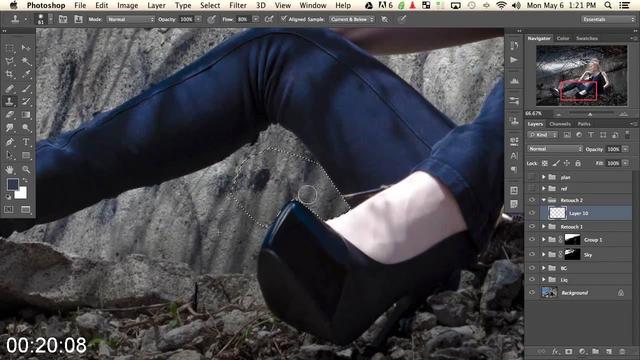This screenshot has width=640, height=360.
Task: Open the clone stamp Mode dropdown
Action: pos(131,19)
